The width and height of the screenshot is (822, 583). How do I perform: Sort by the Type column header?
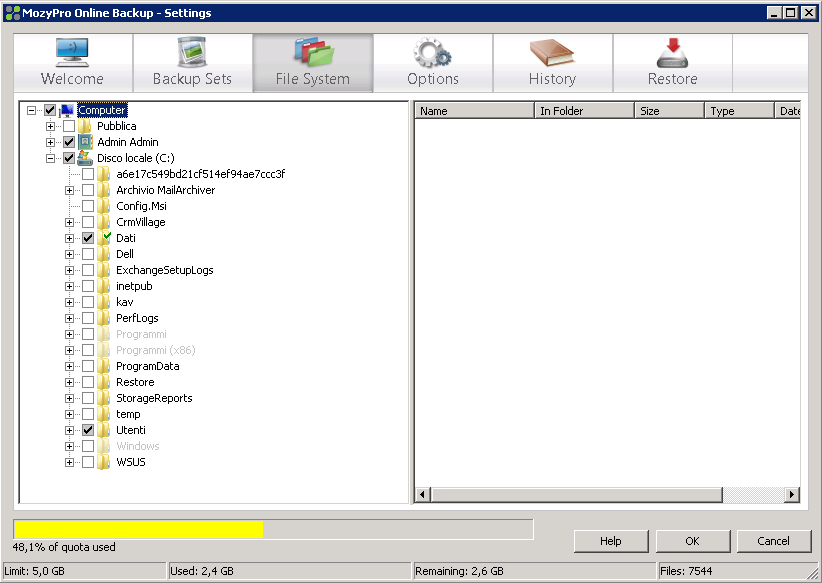pos(739,111)
